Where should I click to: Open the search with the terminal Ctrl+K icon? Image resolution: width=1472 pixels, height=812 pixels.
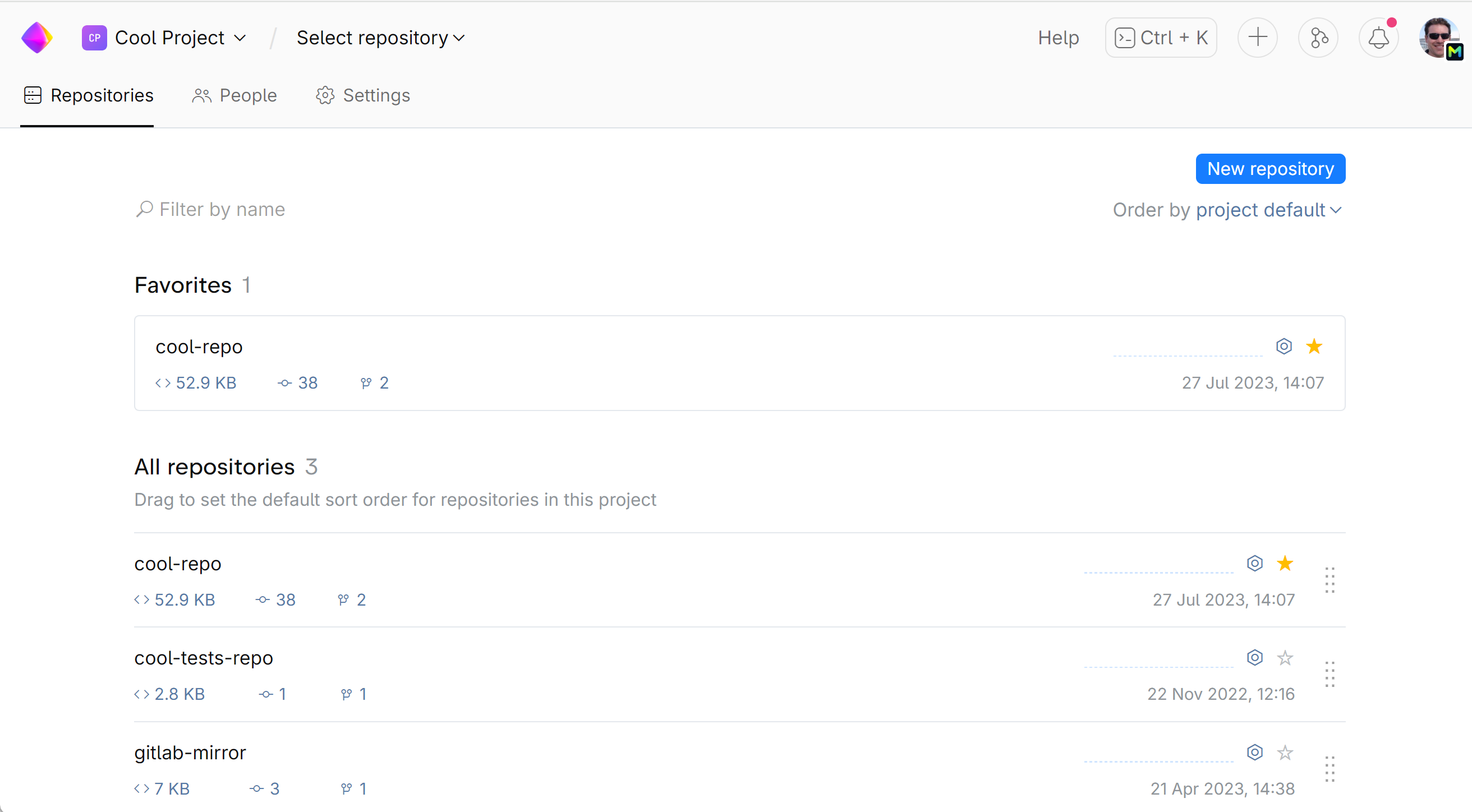(x=1161, y=37)
